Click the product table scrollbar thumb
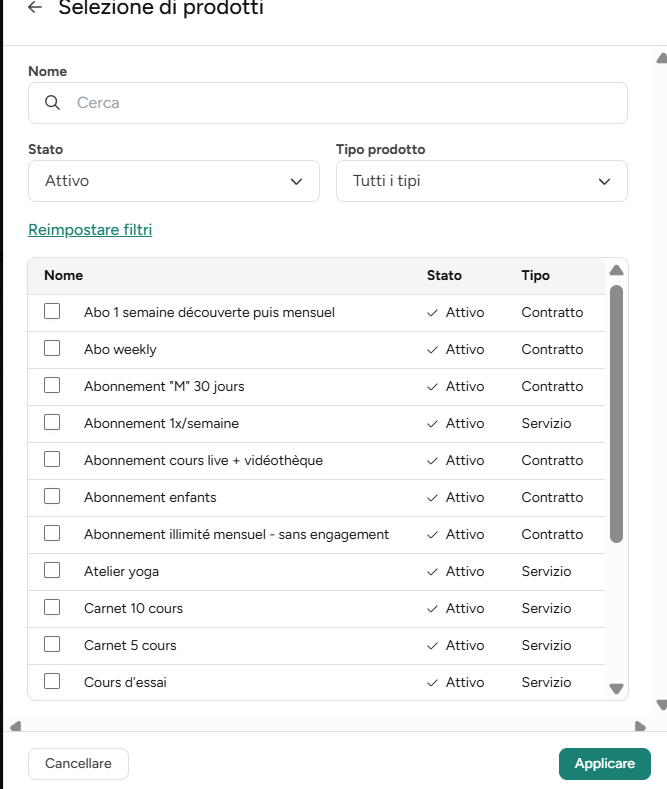The height and width of the screenshot is (789, 667). pos(616,414)
